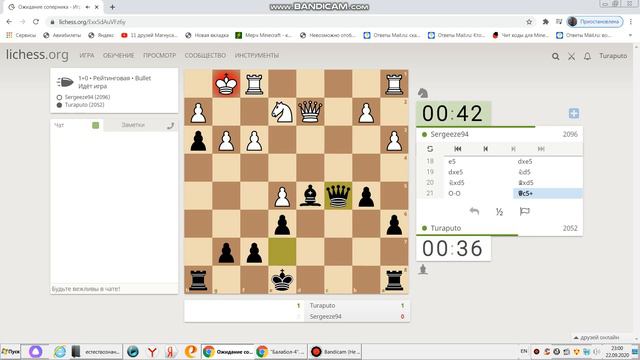Launch Internet Explorer from the taskbar
This screenshot has width=640, height=360.
coord(60,351)
